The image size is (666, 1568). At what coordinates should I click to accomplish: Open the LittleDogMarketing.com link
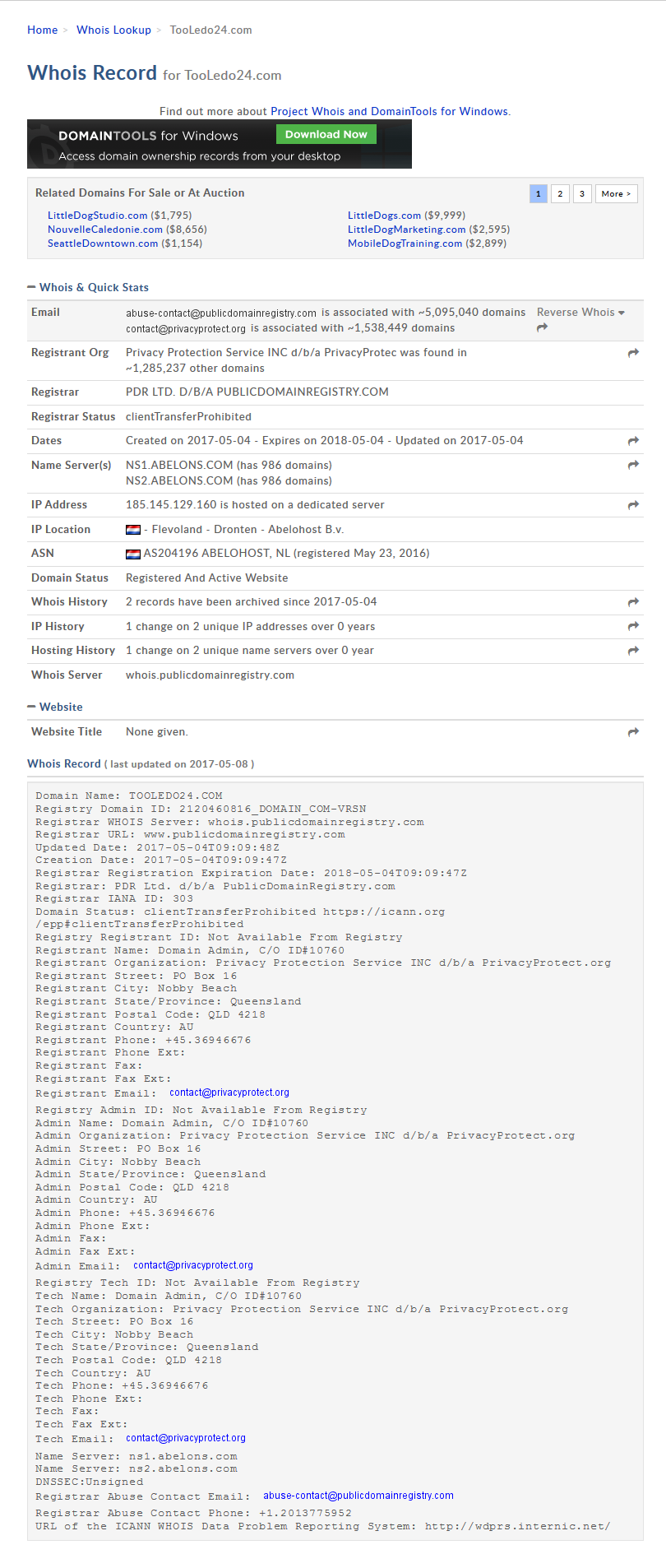click(x=407, y=230)
